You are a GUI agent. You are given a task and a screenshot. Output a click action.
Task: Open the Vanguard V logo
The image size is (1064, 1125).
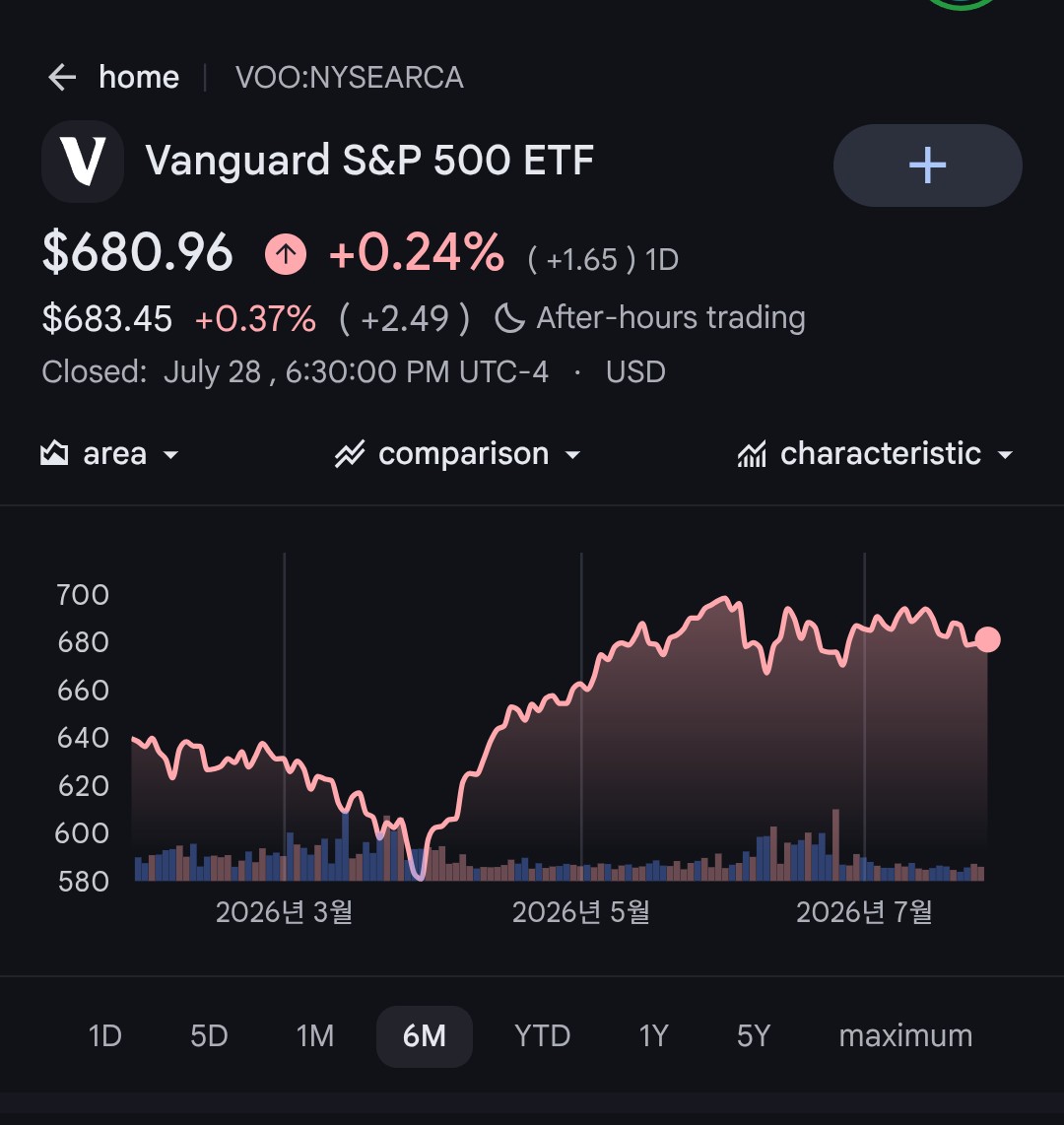(83, 161)
